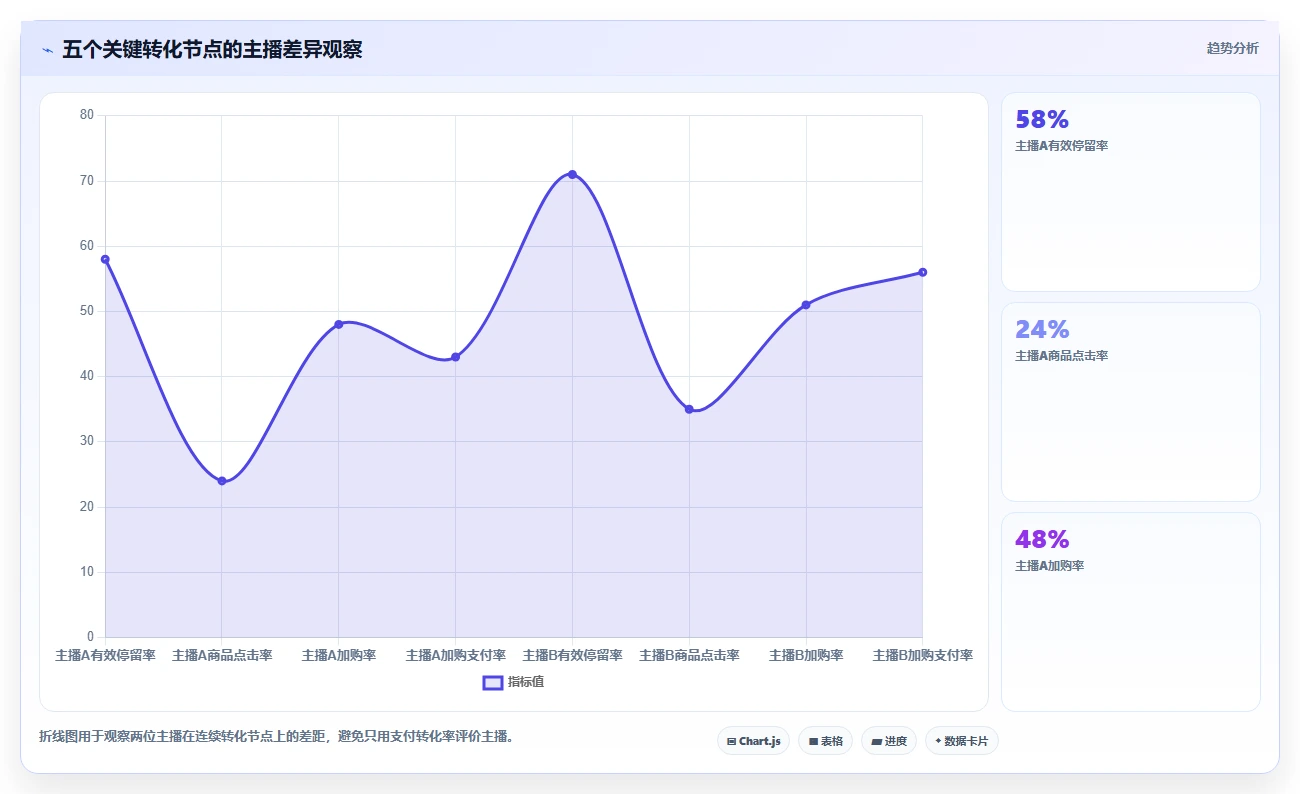Screen dimensions: 1300x794
Task: Click the y-axis tick label 40
Action: tap(87, 376)
